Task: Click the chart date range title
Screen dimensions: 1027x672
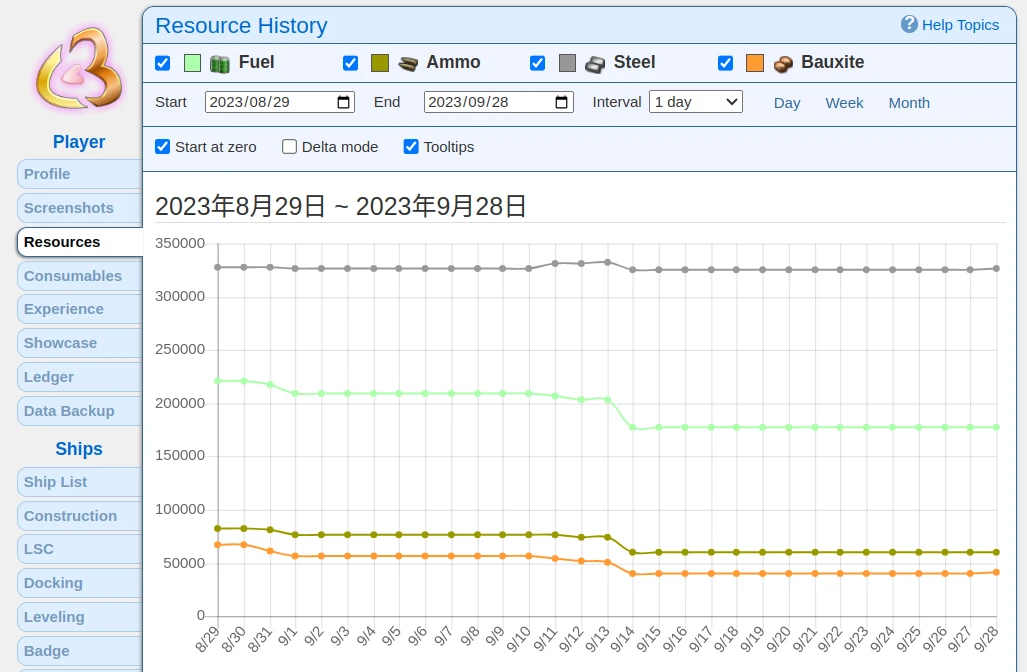Action: [x=341, y=206]
